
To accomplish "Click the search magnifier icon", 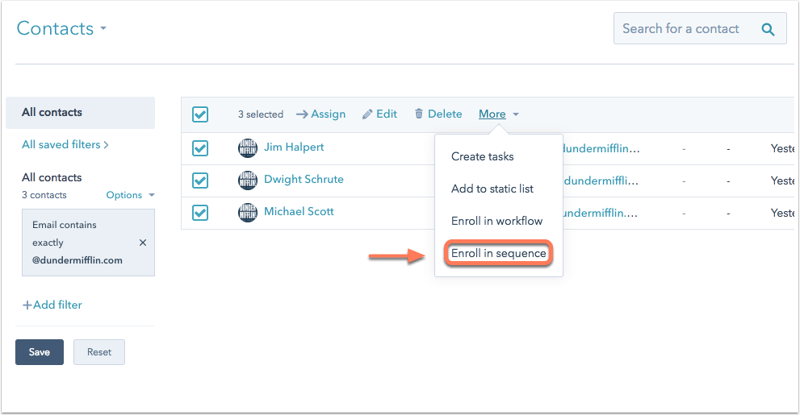I will [768, 29].
